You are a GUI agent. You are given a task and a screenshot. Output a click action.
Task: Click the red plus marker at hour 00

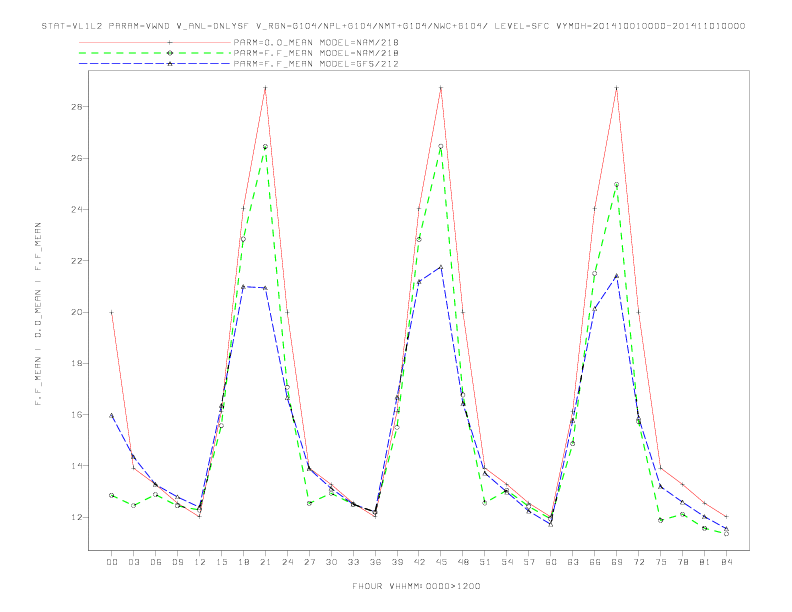coord(112,313)
